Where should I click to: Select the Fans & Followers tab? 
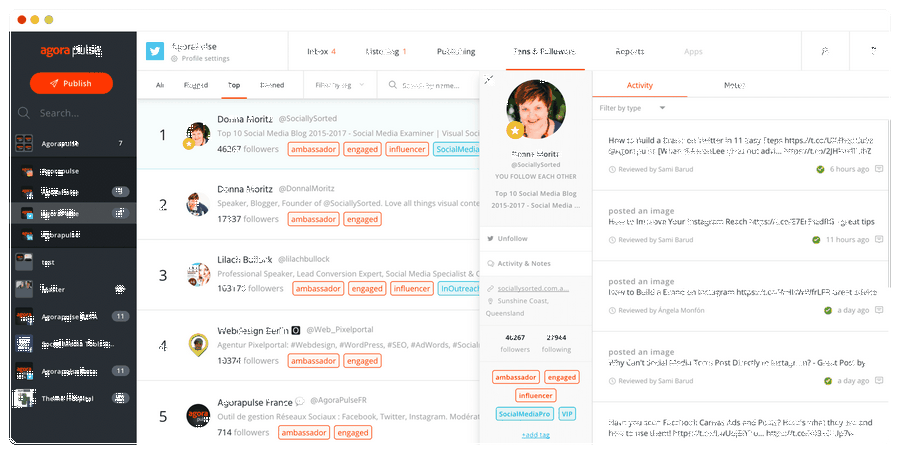(544, 51)
